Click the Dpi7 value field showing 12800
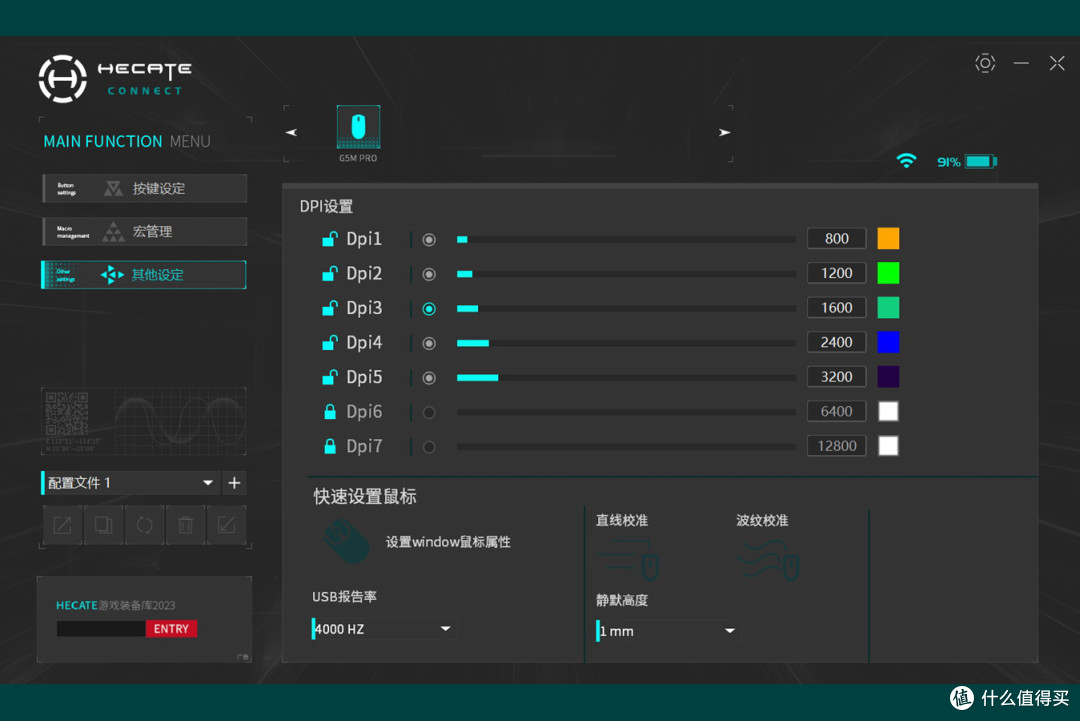Screen dimensions: 1080x721 (x=836, y=446)
